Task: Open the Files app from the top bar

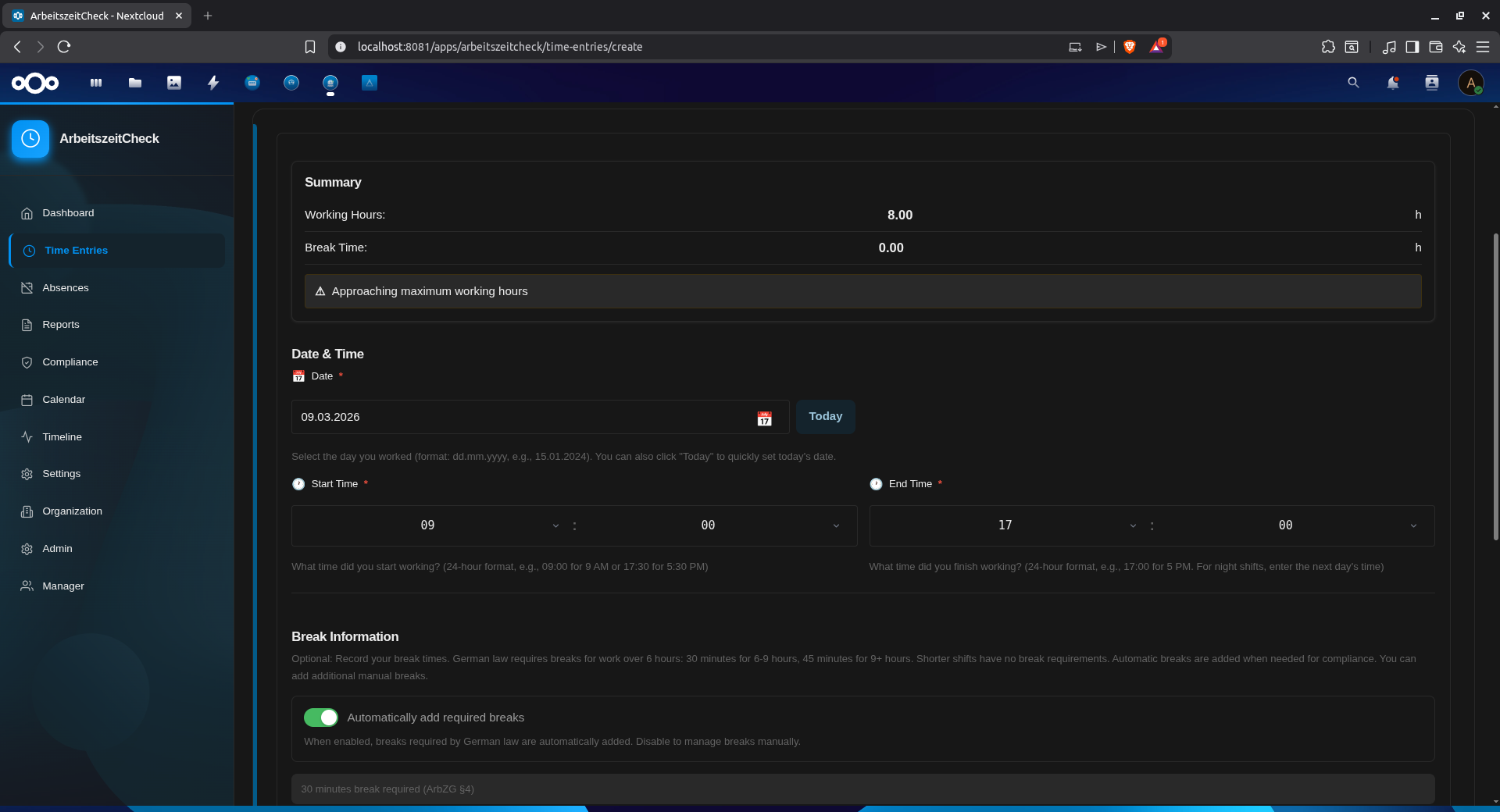Action: (x=134, y=83)
